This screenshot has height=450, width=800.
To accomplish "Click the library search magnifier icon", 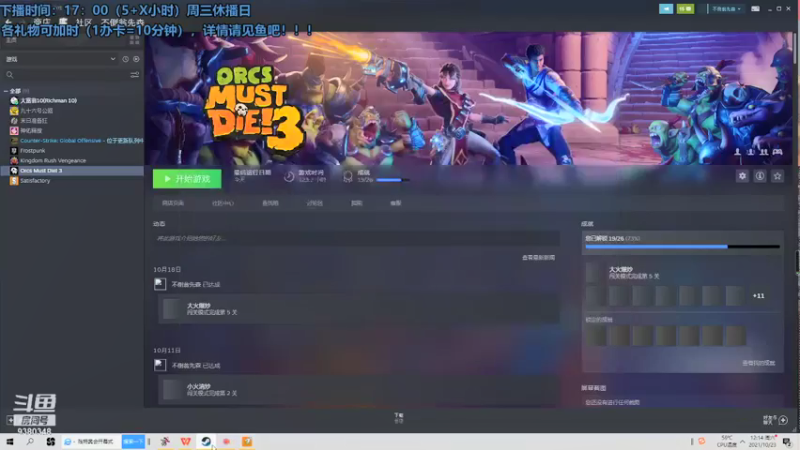I will tap(10, 75).
